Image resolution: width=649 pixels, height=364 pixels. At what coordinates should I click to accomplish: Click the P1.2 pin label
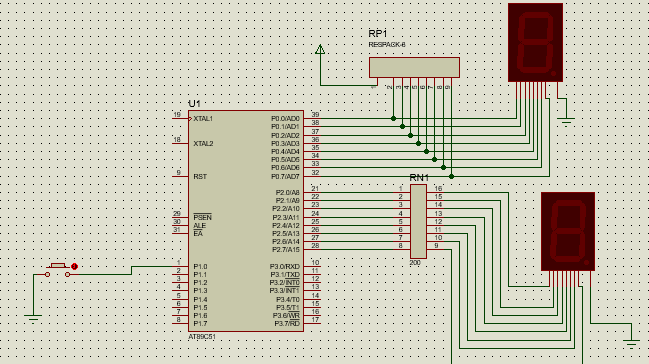[x=200, y=283]
